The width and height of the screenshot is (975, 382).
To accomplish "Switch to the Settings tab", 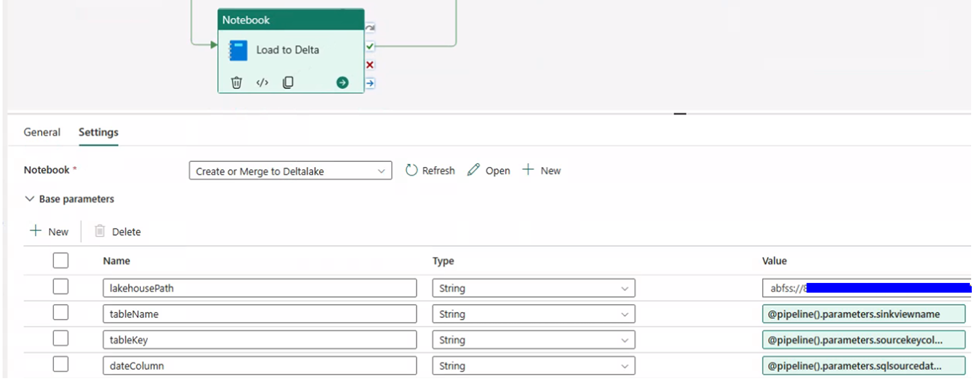I will coord(98,132).
